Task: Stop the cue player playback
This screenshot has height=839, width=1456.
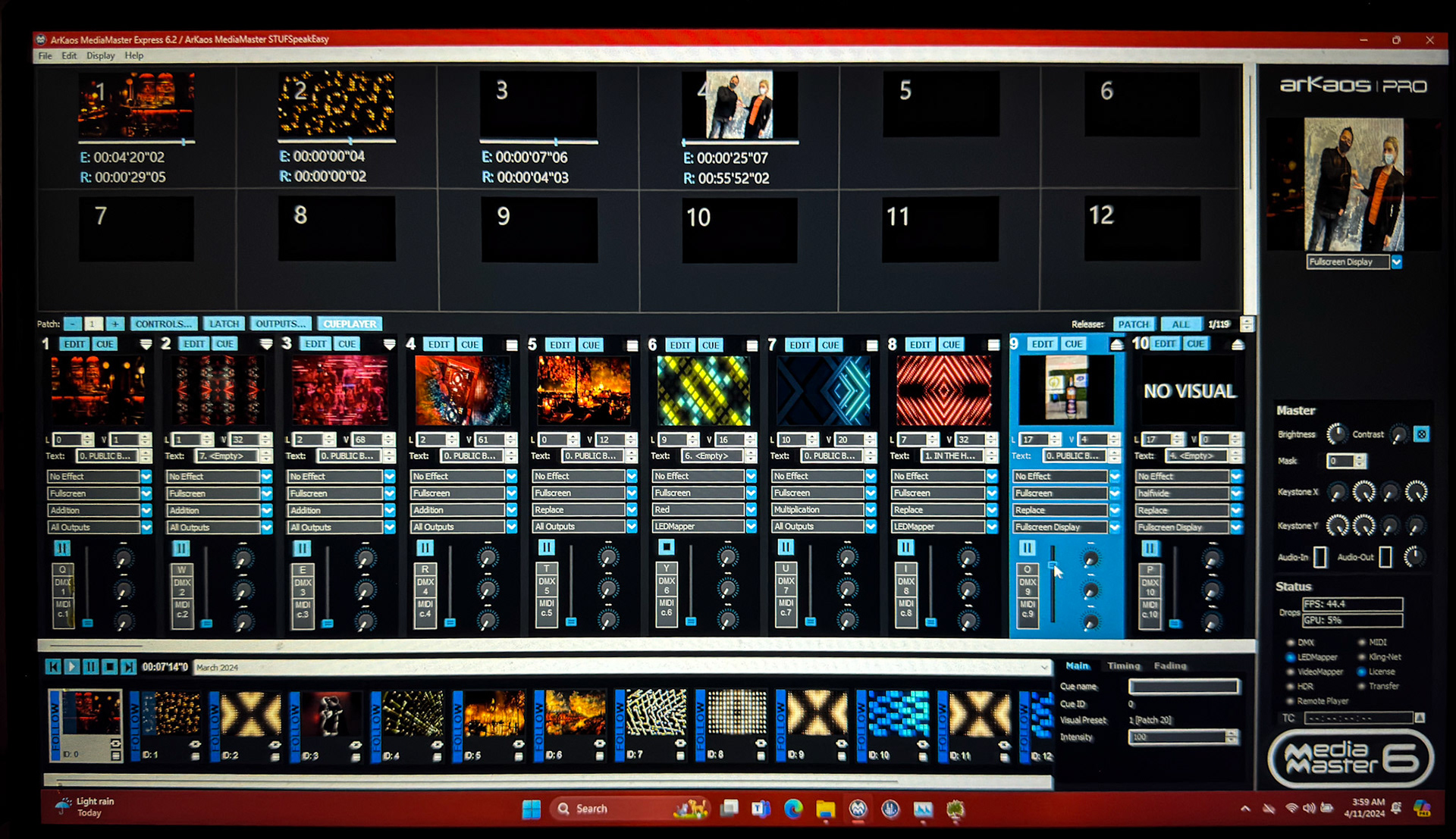Action: coord(109,667)
